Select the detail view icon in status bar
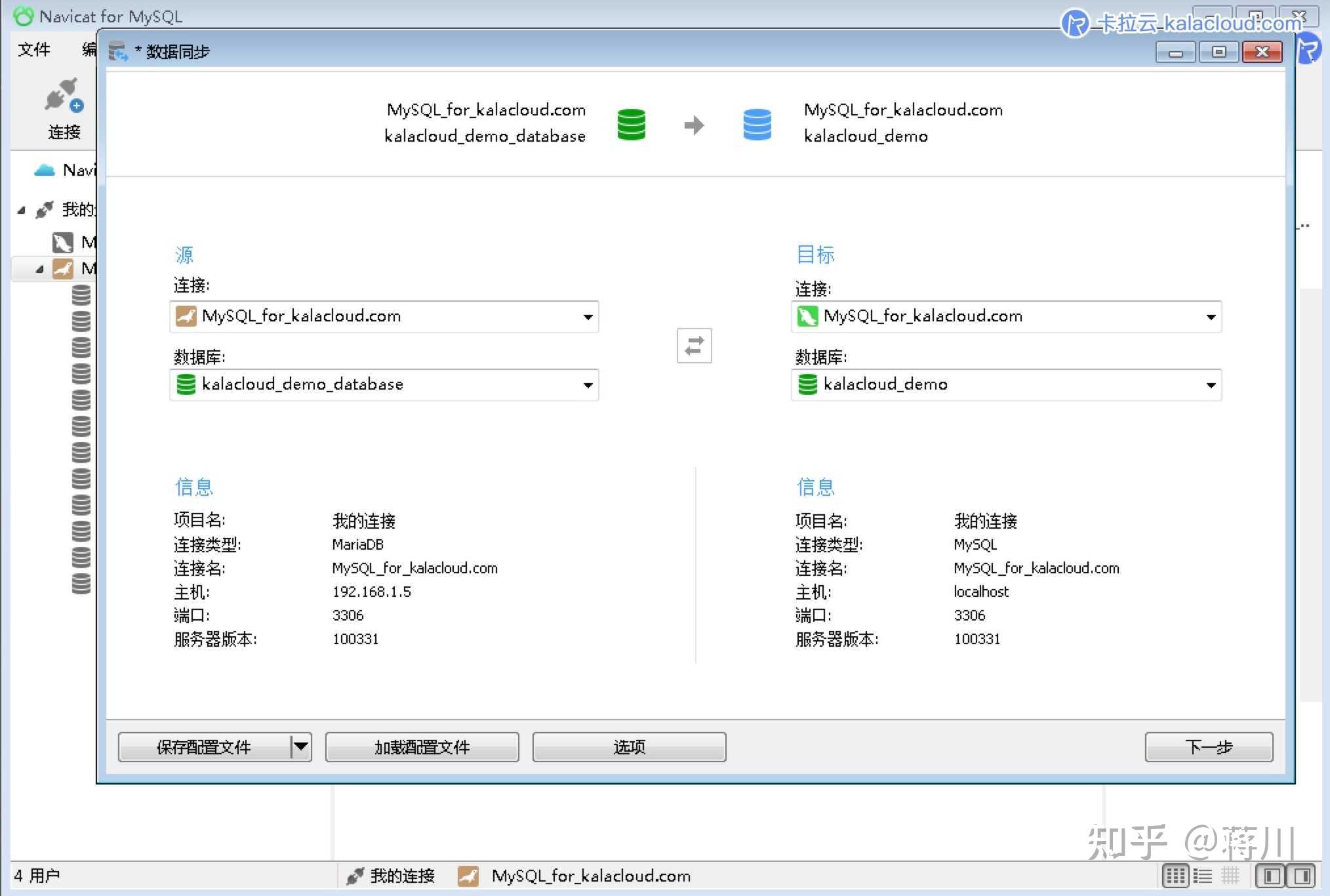 pos(1230,876)
